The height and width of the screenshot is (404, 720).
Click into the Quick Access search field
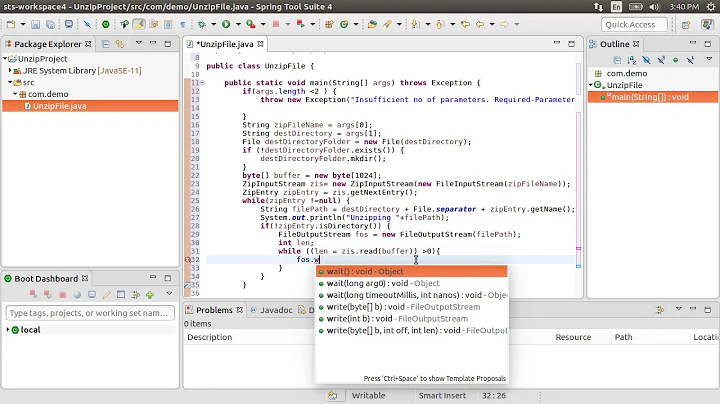pos(634,25)
